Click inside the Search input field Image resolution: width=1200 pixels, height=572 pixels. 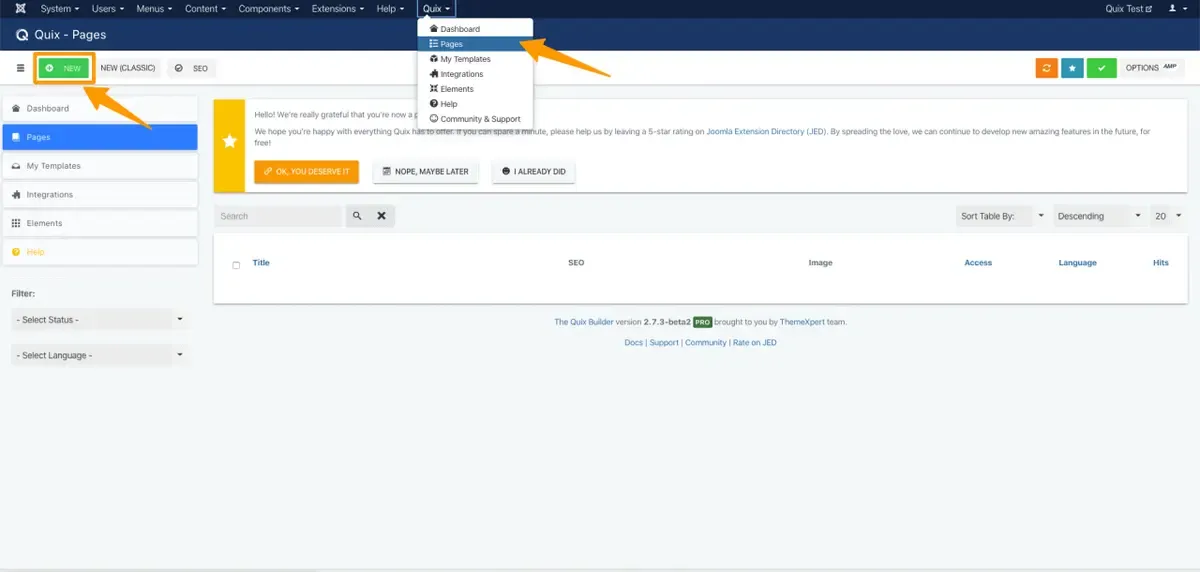(x=278, y=216)
